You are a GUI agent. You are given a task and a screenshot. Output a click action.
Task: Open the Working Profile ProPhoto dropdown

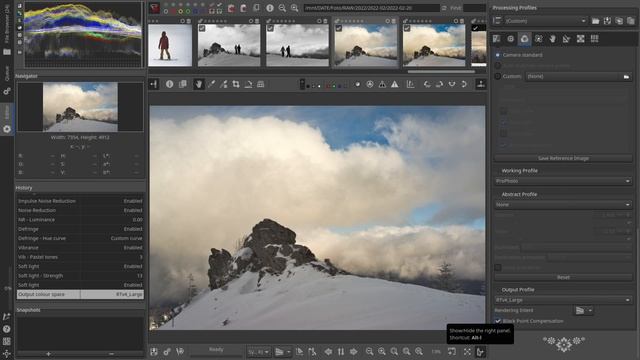tap(563, 181)
